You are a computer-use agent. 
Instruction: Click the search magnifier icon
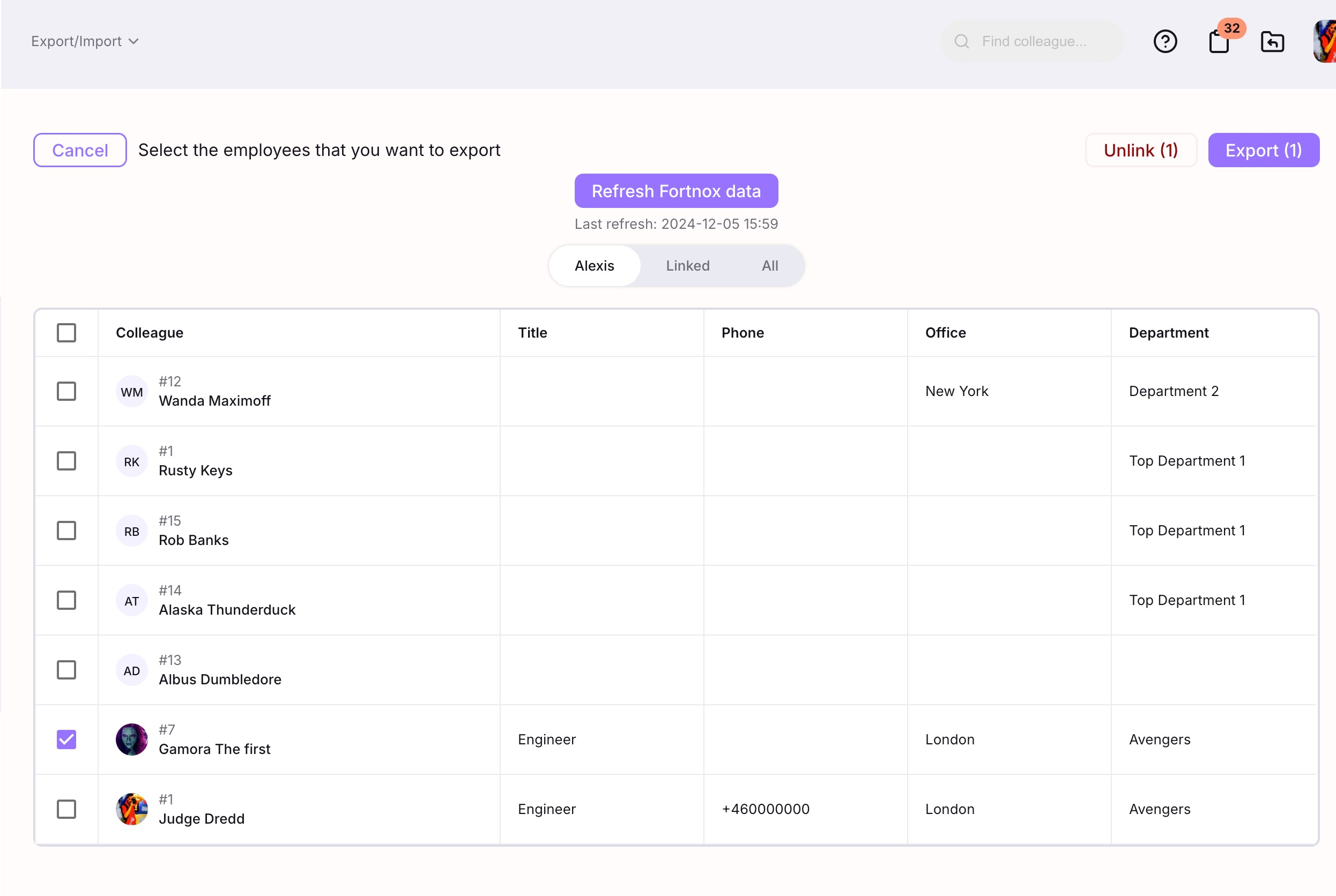click(x=962, y=41)
